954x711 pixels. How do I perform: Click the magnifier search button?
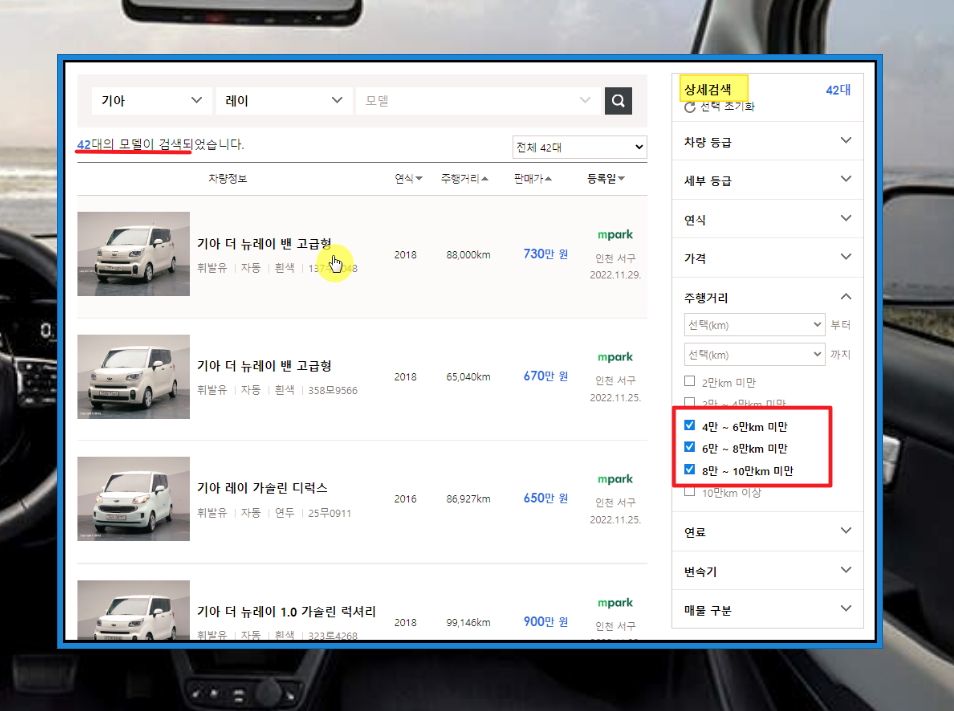pos(618,100)
